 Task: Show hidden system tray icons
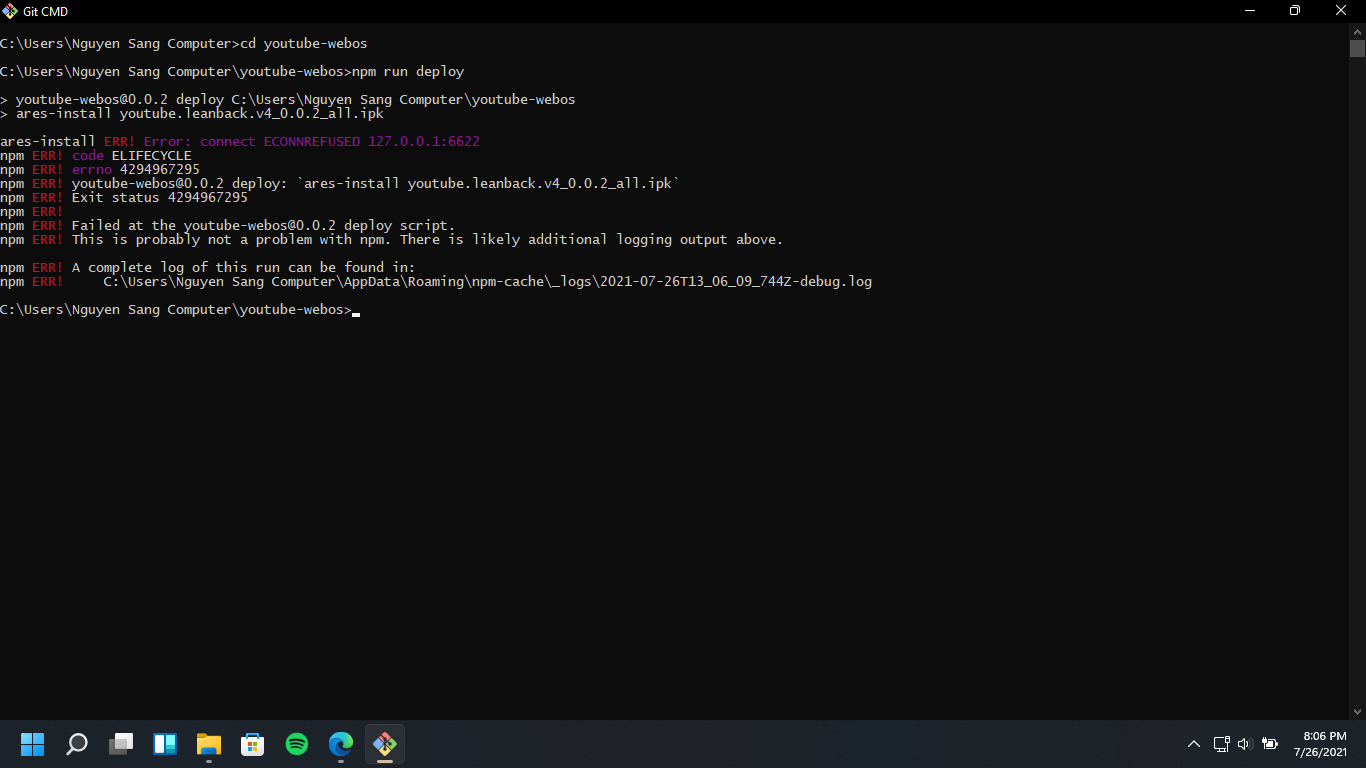tap(1193, 744)
